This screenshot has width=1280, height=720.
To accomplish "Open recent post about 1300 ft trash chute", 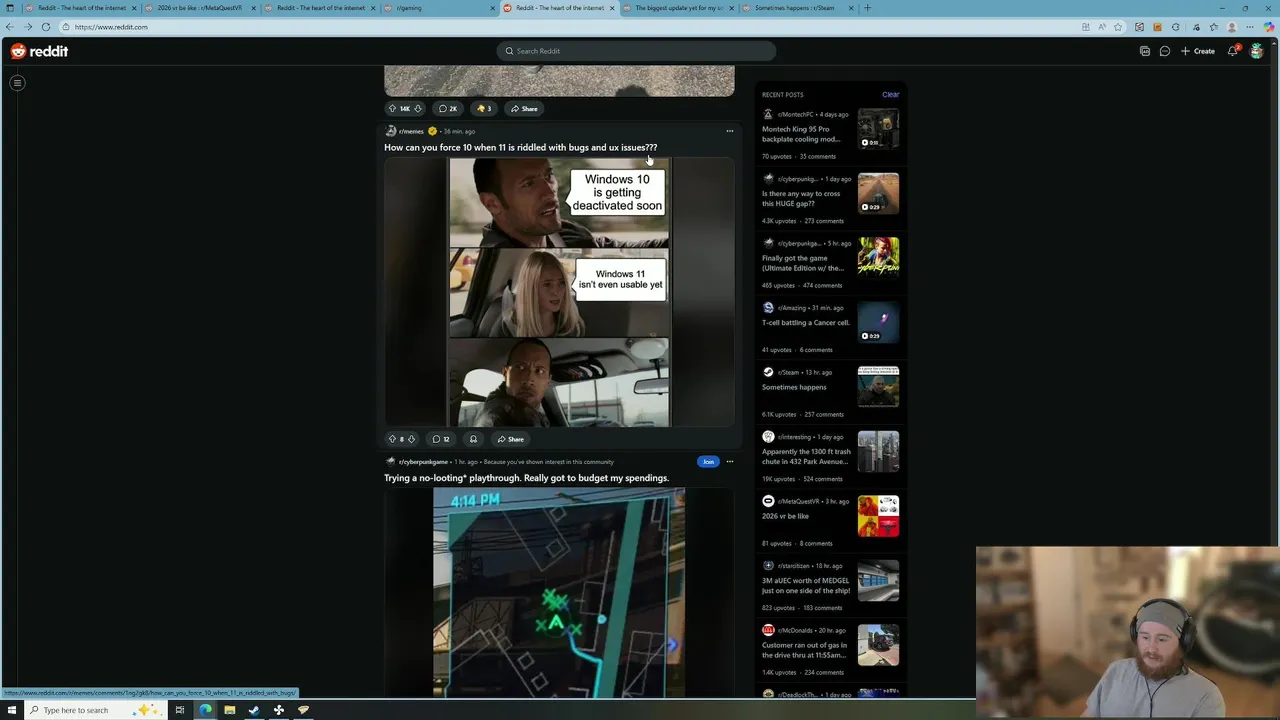I will (806, 456).
